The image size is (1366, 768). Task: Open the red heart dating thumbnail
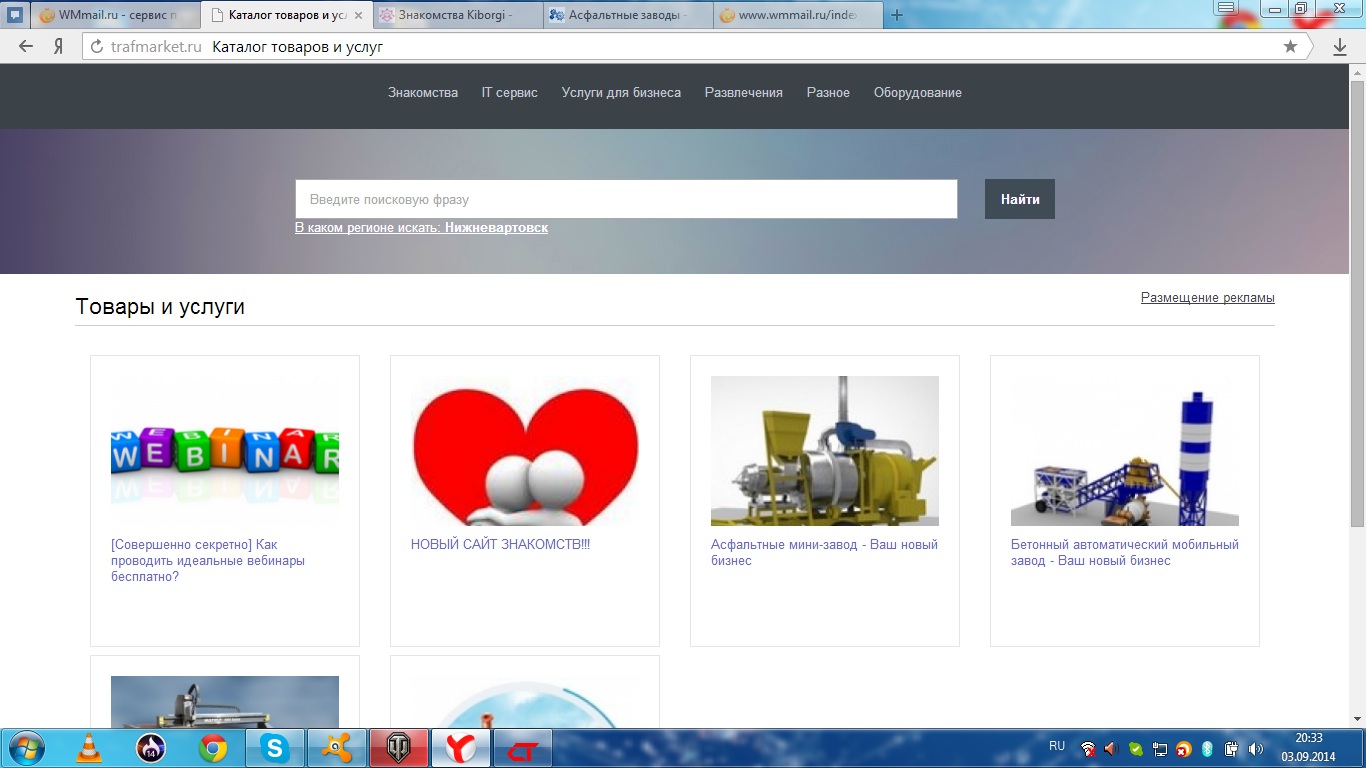pyautogui.click(x=525, y=451)
